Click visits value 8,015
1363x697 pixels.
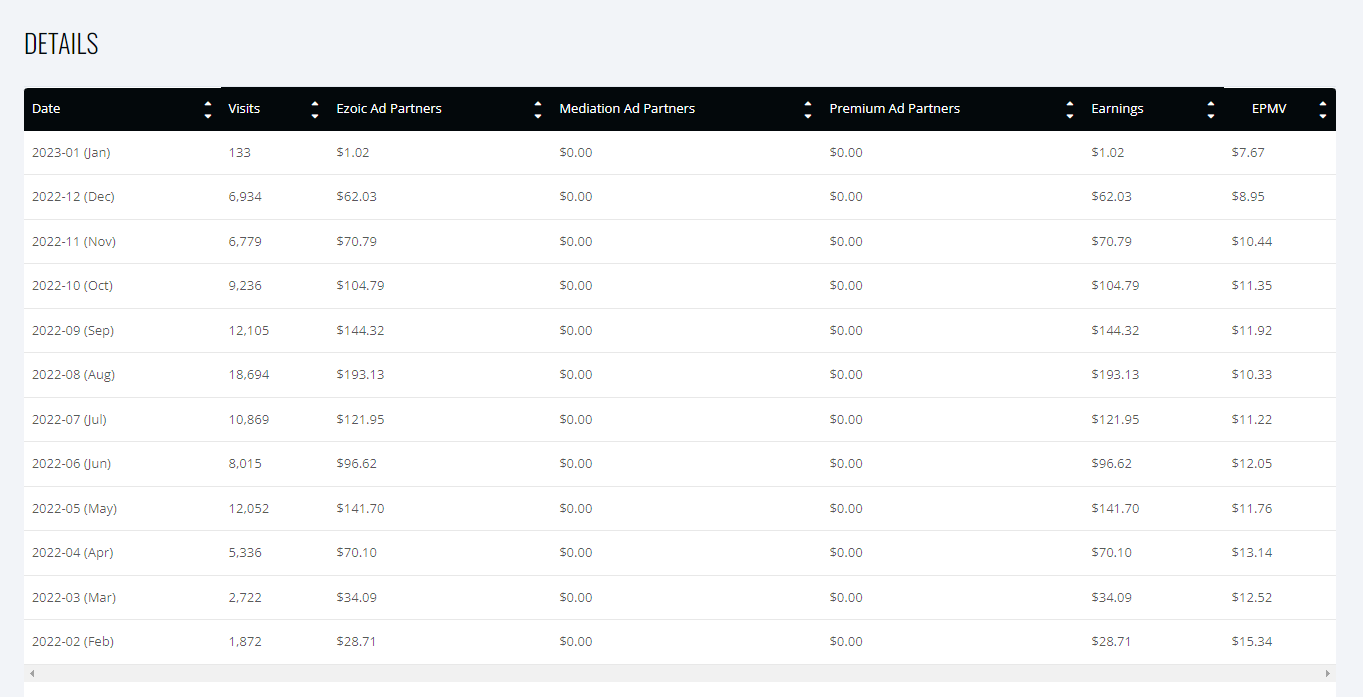point(245,464)
